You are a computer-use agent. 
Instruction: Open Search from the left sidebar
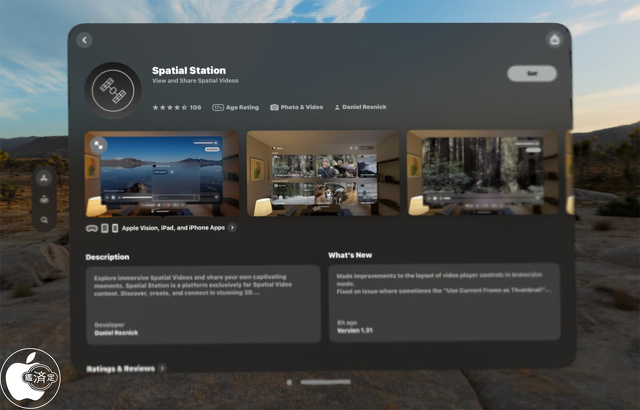[x=45, y=217]
